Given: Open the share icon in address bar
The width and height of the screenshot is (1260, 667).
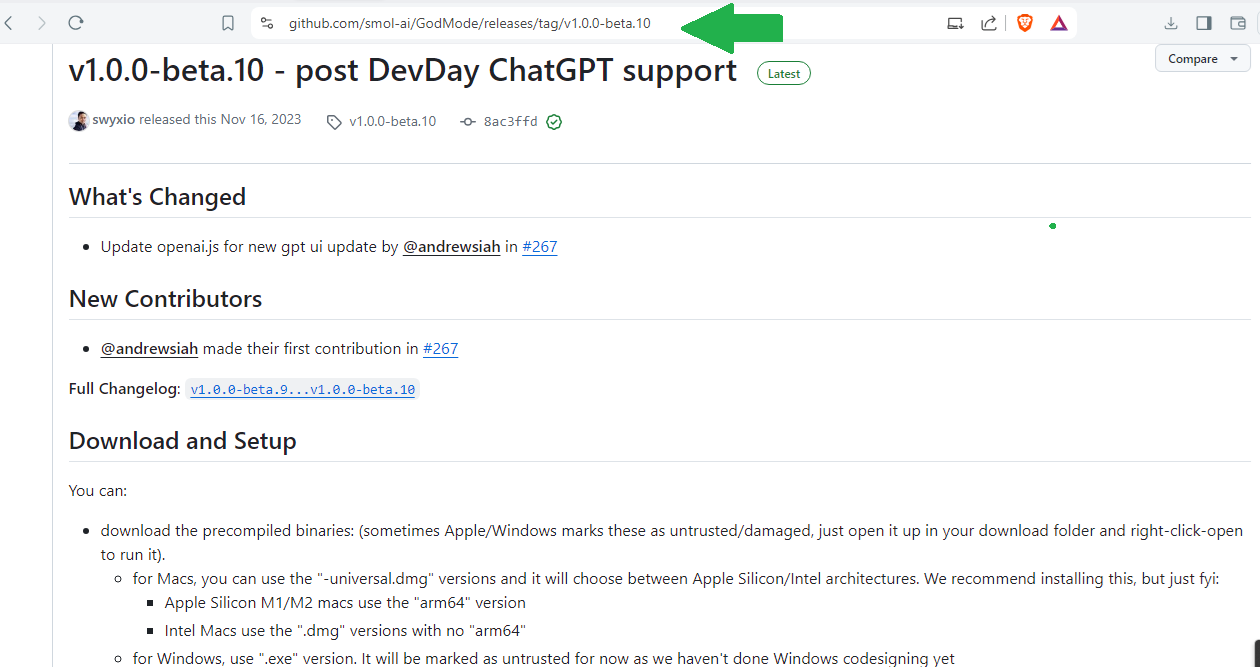Looking at the screenshot, I should 989,23.
